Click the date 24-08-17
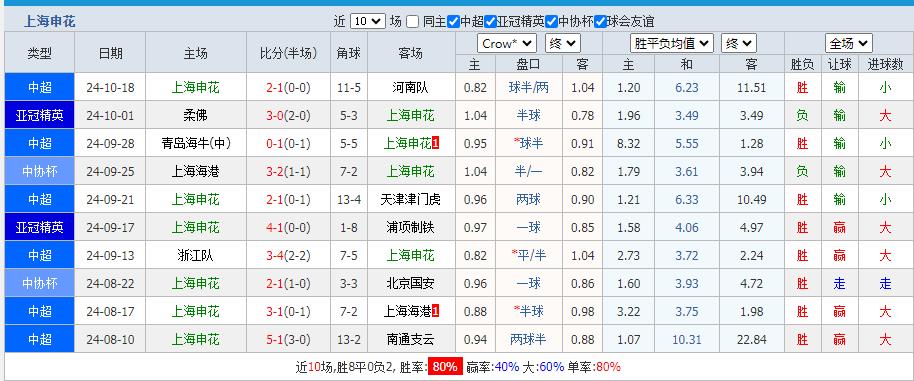This screenshot has height=381, width=914. [110, 311]
